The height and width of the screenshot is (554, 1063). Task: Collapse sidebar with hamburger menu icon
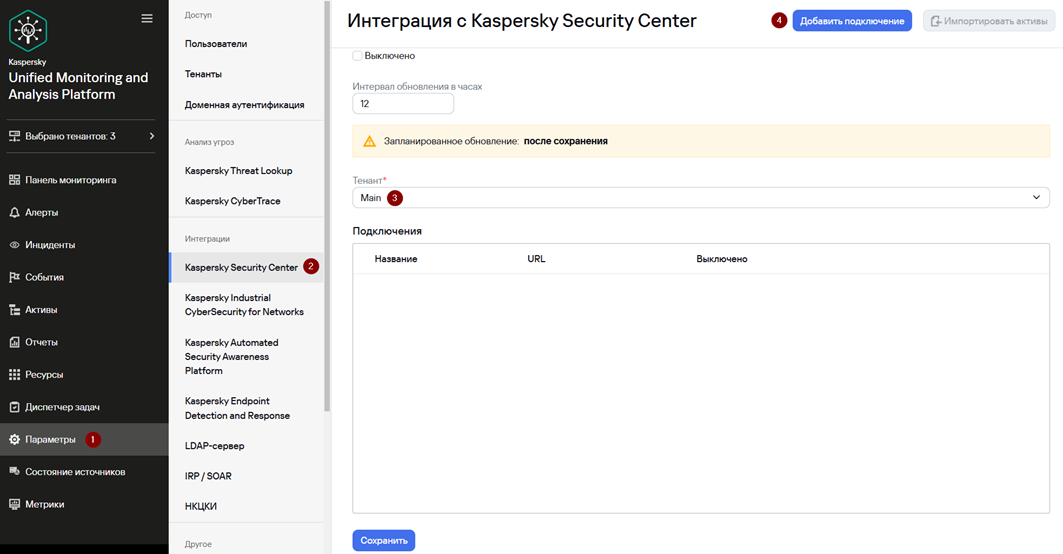146,18
